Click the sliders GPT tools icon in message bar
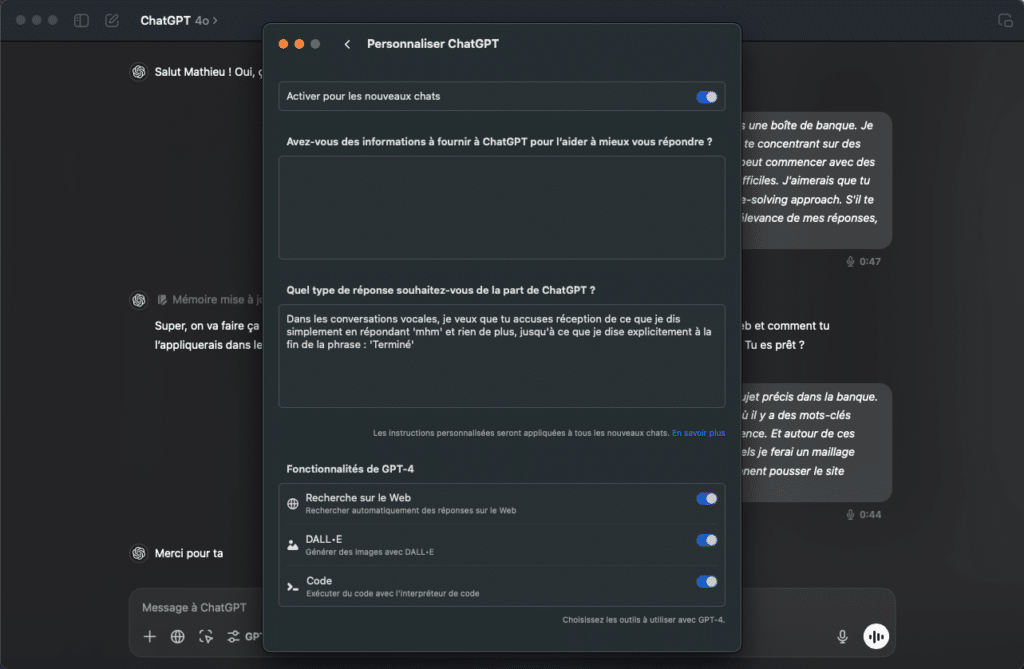Screen dimensions: 1024x669 (x=233, y=636)
